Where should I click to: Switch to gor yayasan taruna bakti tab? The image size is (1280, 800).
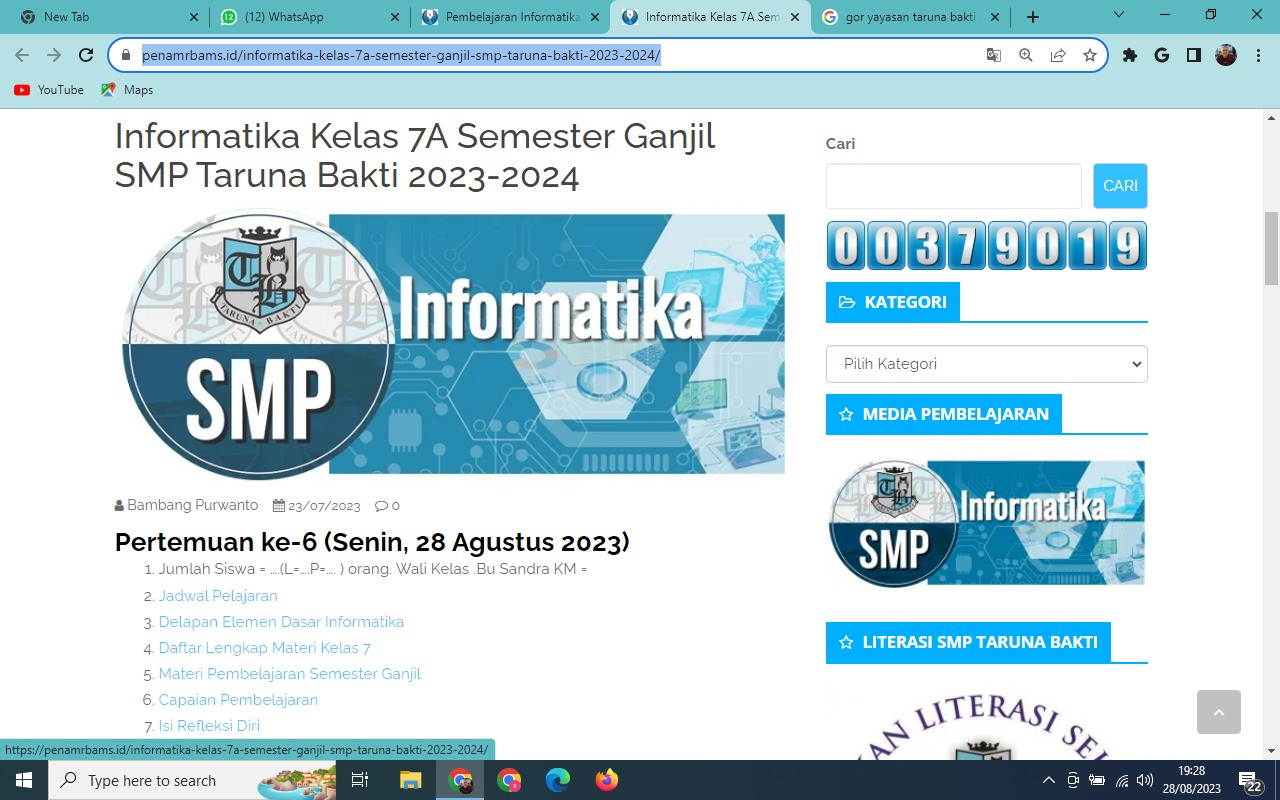910,17
